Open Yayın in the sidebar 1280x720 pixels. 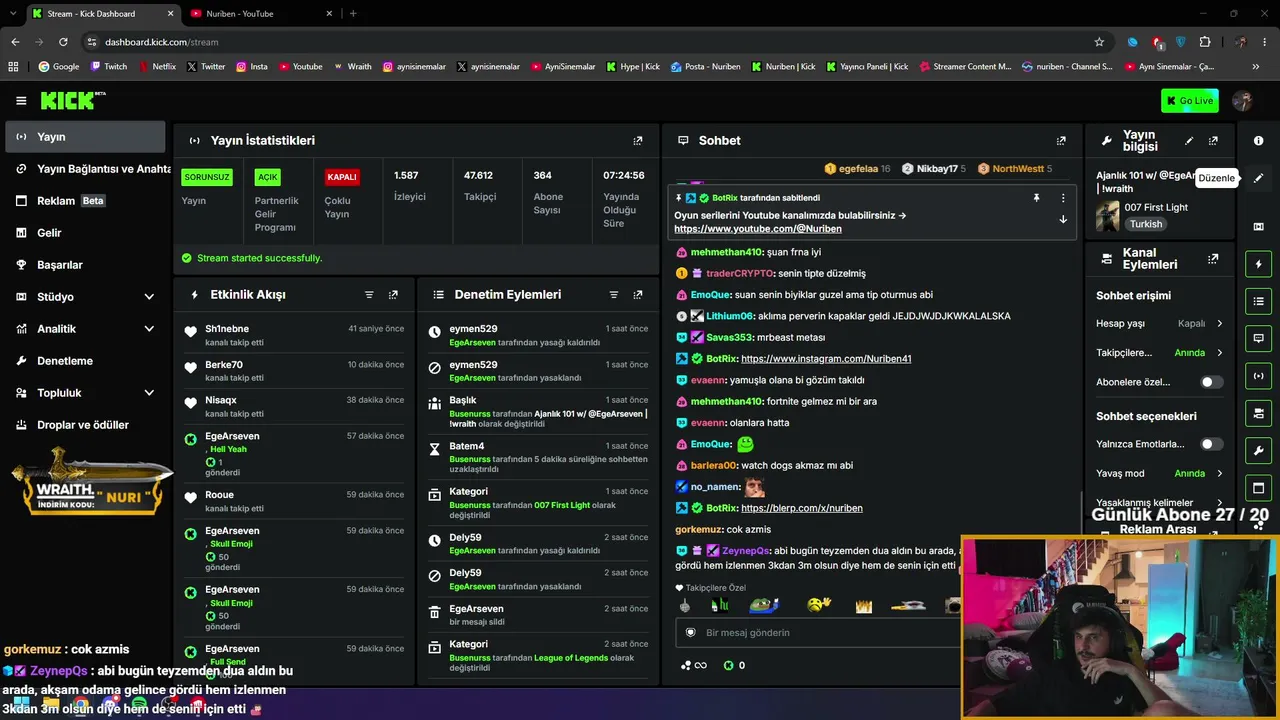[84, 137]
